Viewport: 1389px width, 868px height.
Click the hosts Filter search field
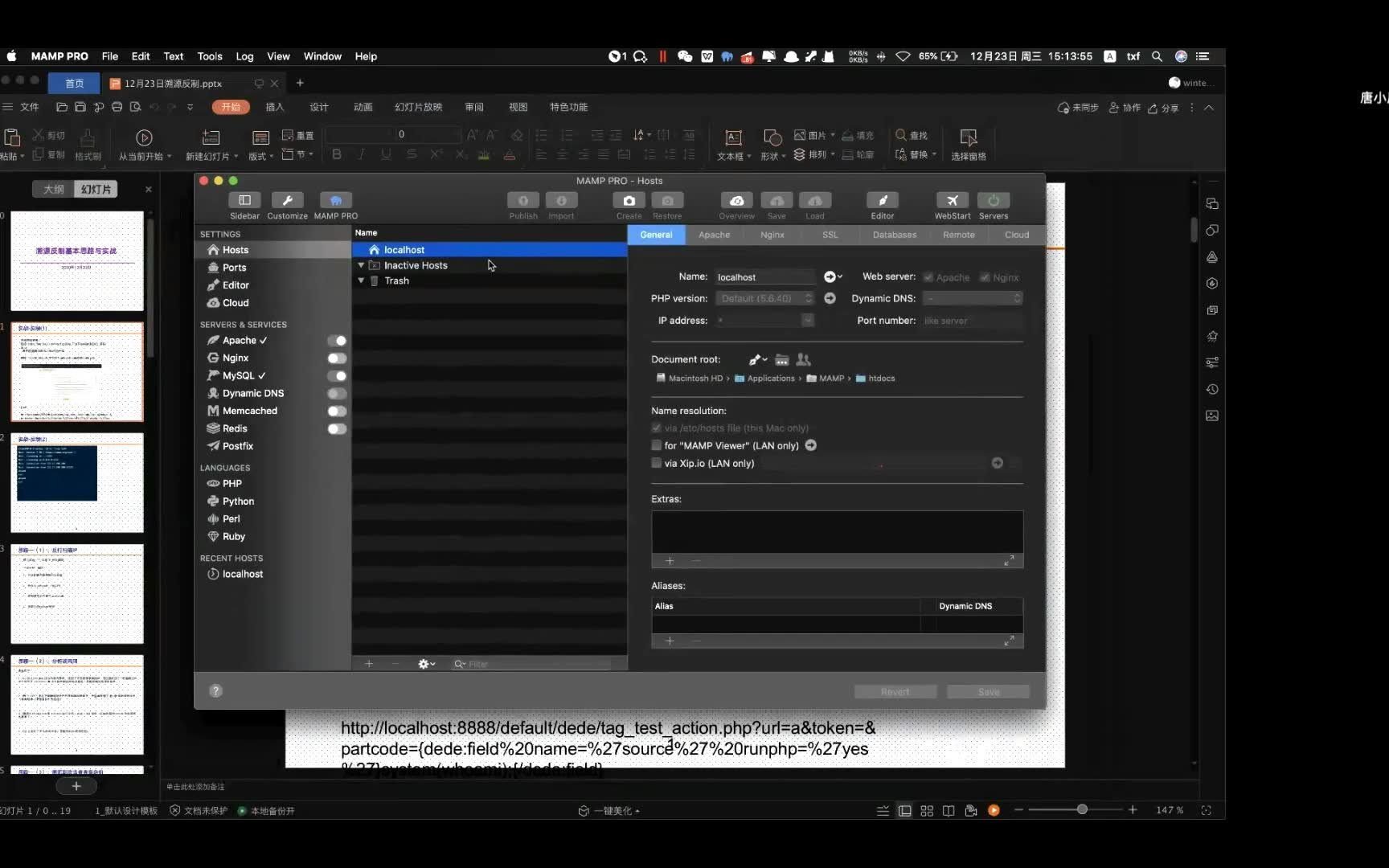531,664
